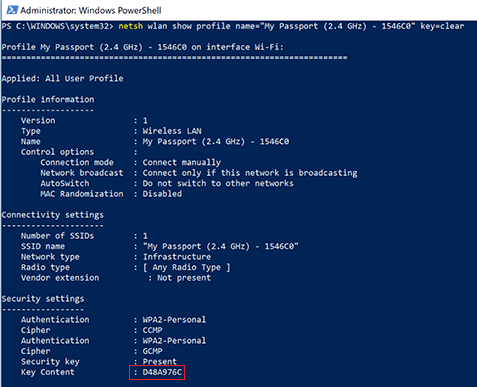Click the Key Content value D48A976C

pyautogui.click(x=162, y=372)
